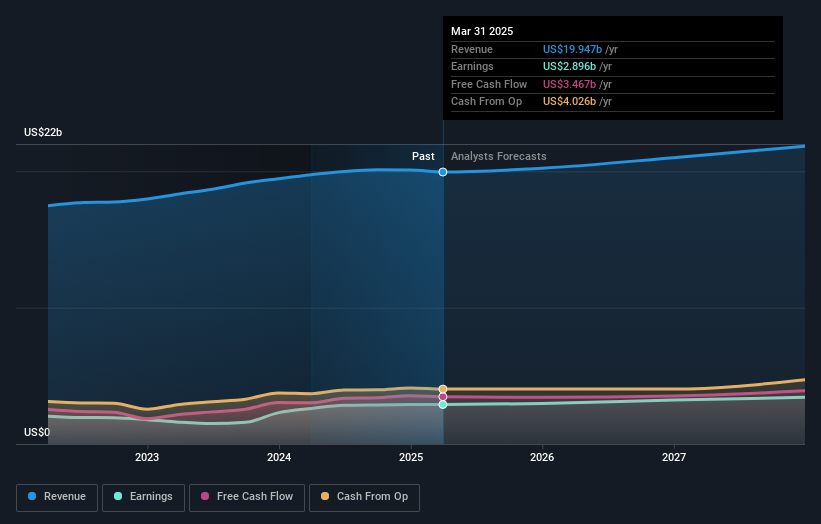The width and height of the screenshot is (821, 524).
Task: Click the teal Earnings data point marker
Action: coord(443,405)
